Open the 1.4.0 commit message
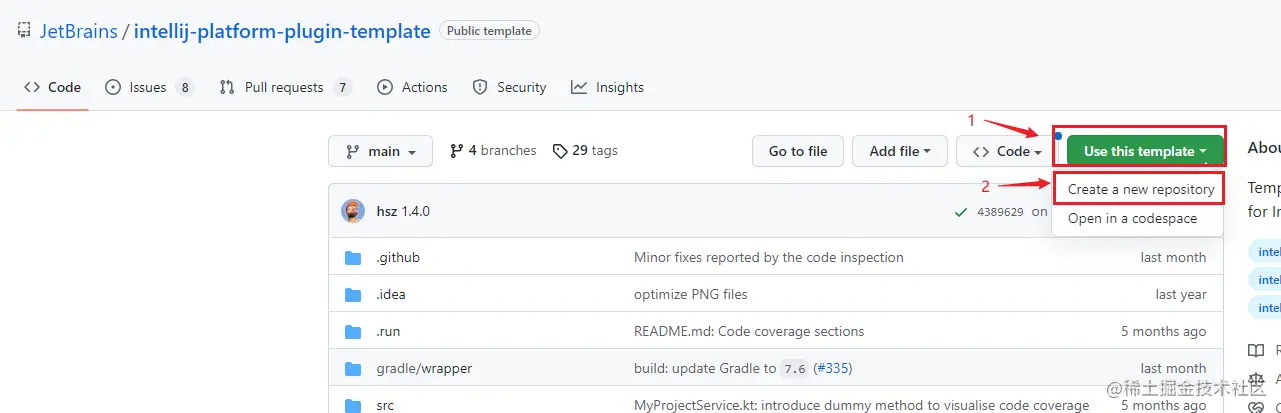1281x413 pixels. 416,211
